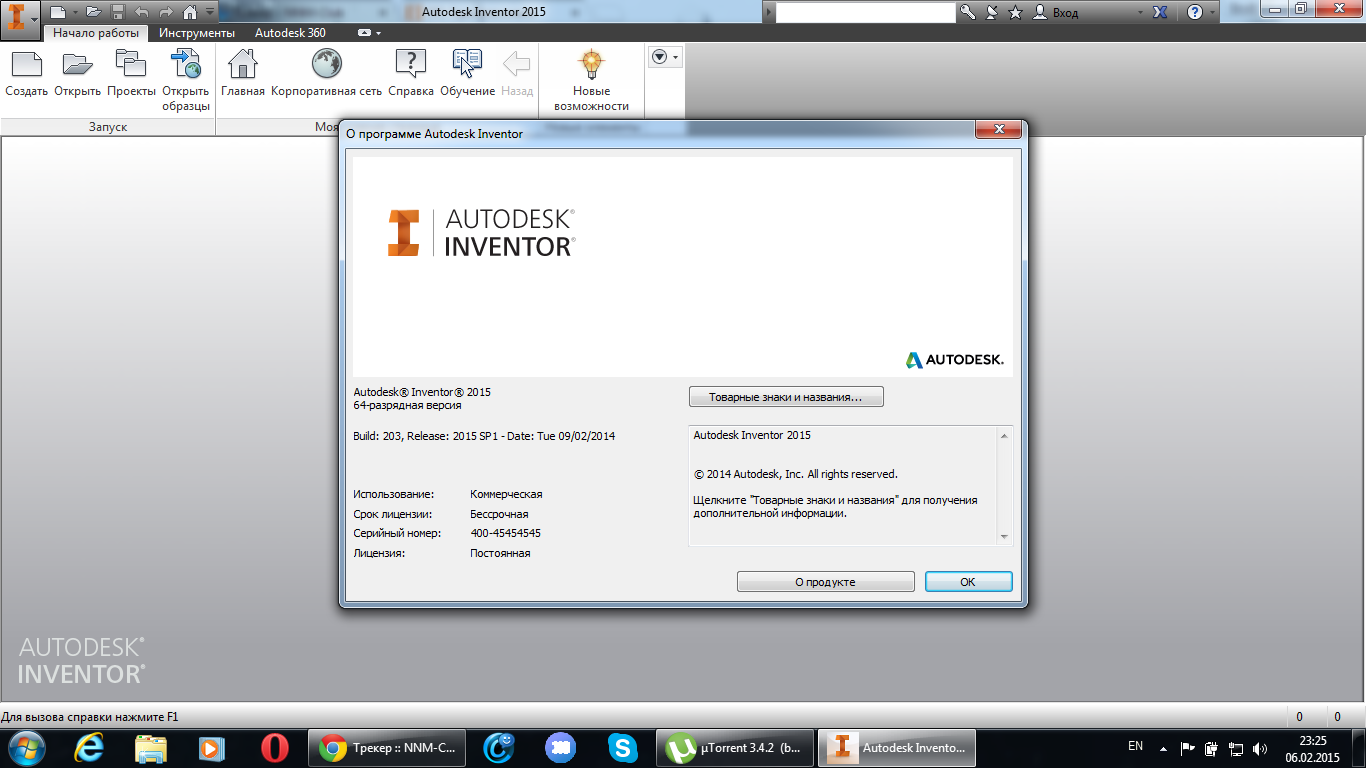Click the satellite Communication Center icon

[x=992, y=12]
